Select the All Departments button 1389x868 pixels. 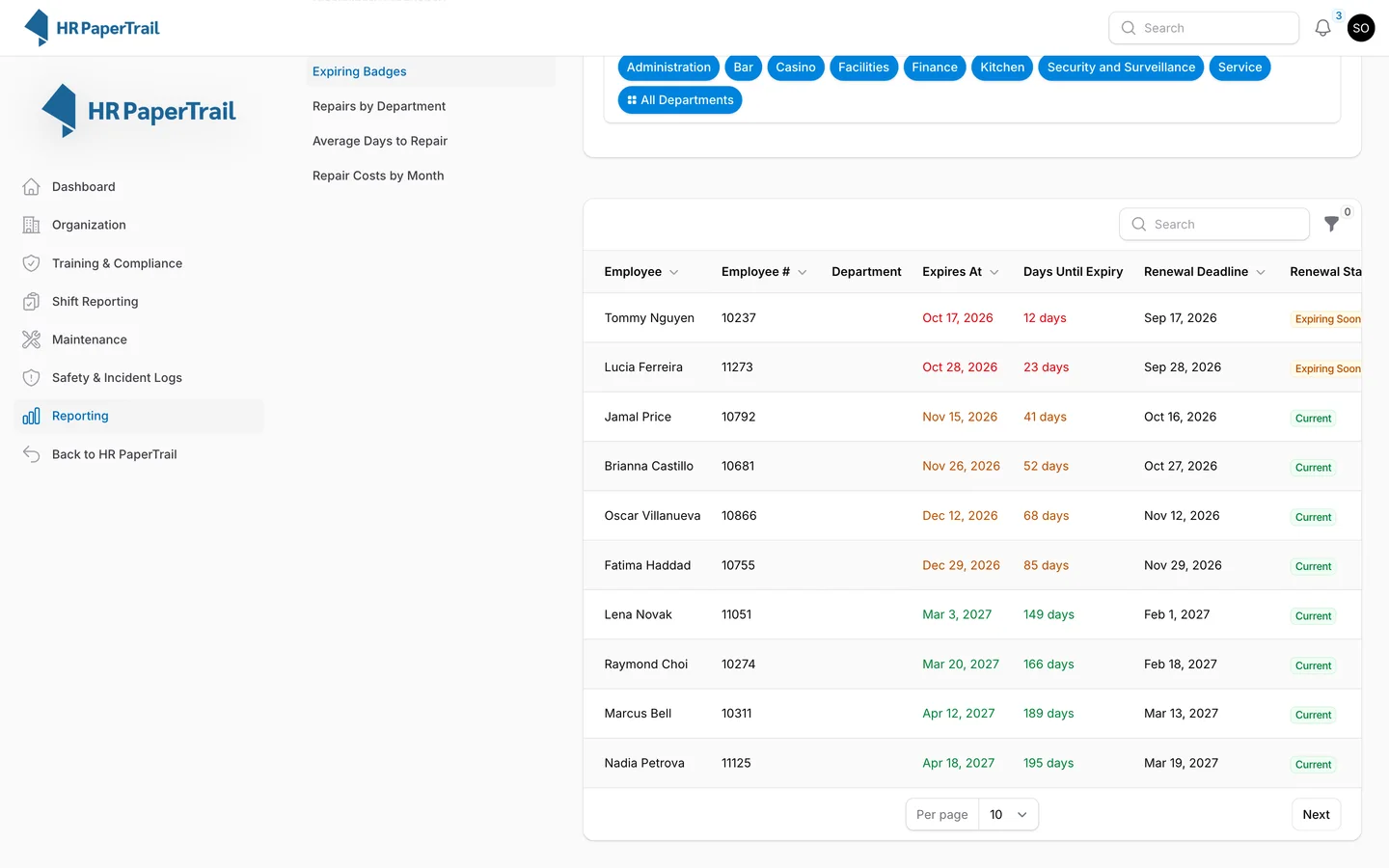(x=680, y=100)
